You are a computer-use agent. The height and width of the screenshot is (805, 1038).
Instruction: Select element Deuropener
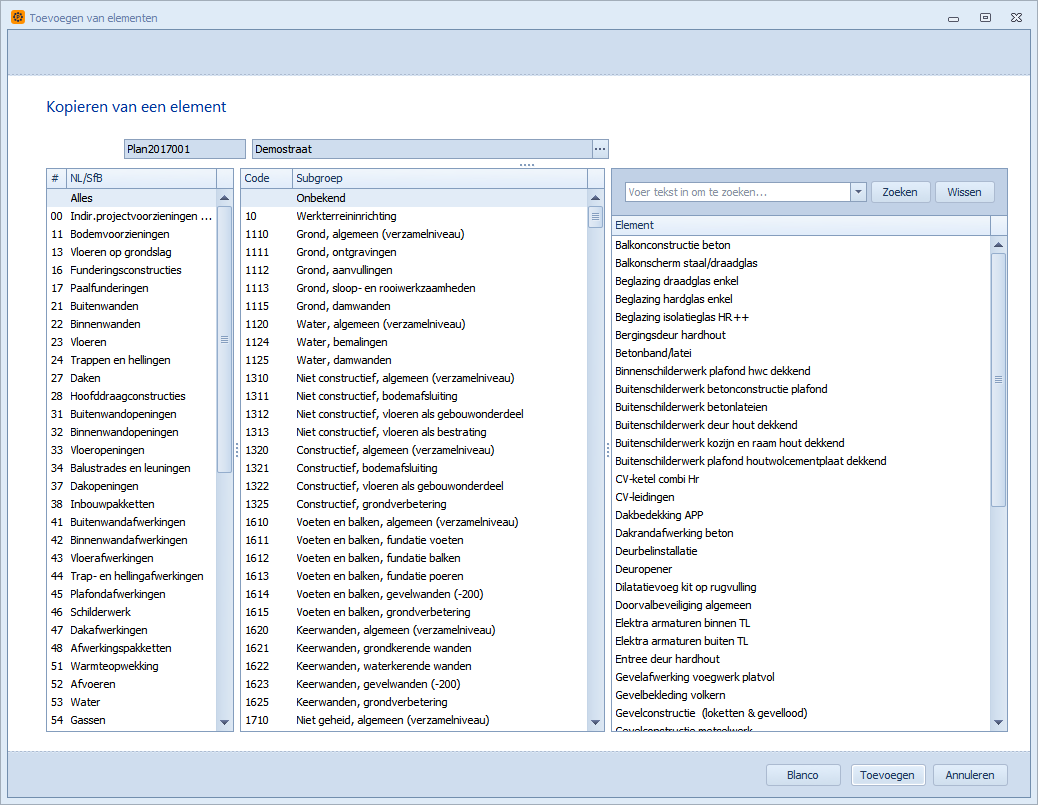tap(801, 569)
